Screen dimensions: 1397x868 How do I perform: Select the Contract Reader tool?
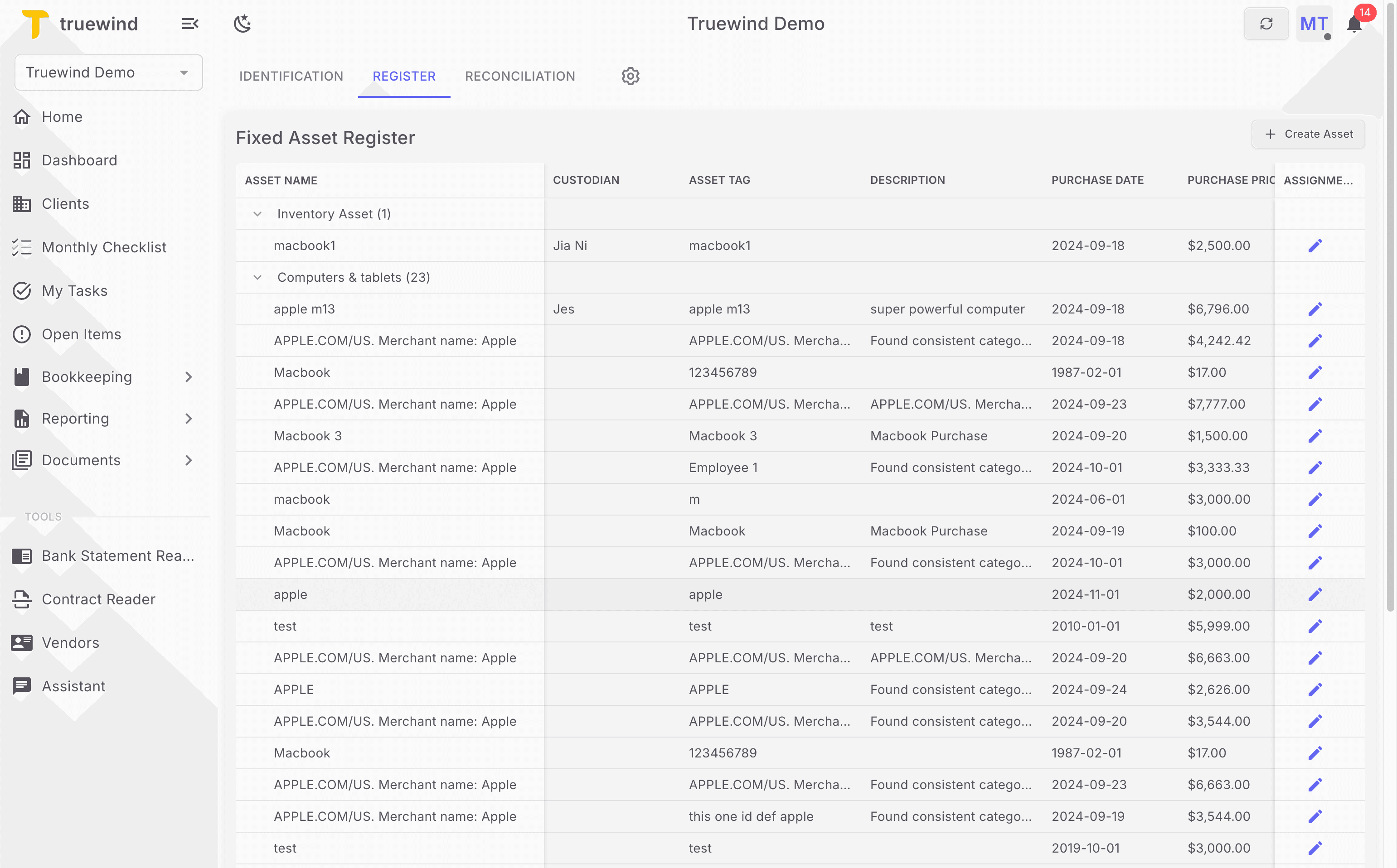click(98, 599)
